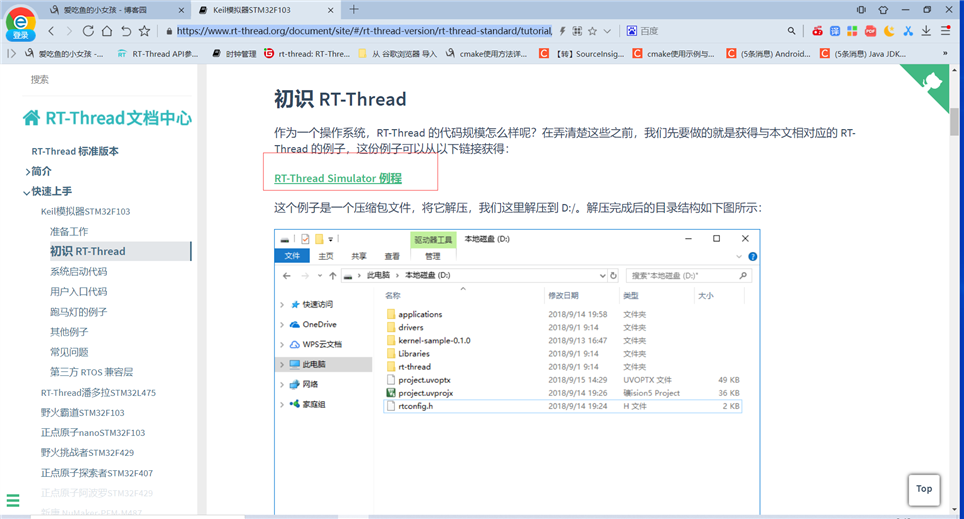Click the lightning speed-mode icon in address bar
The image size is (964, 519).
(563, 31)
